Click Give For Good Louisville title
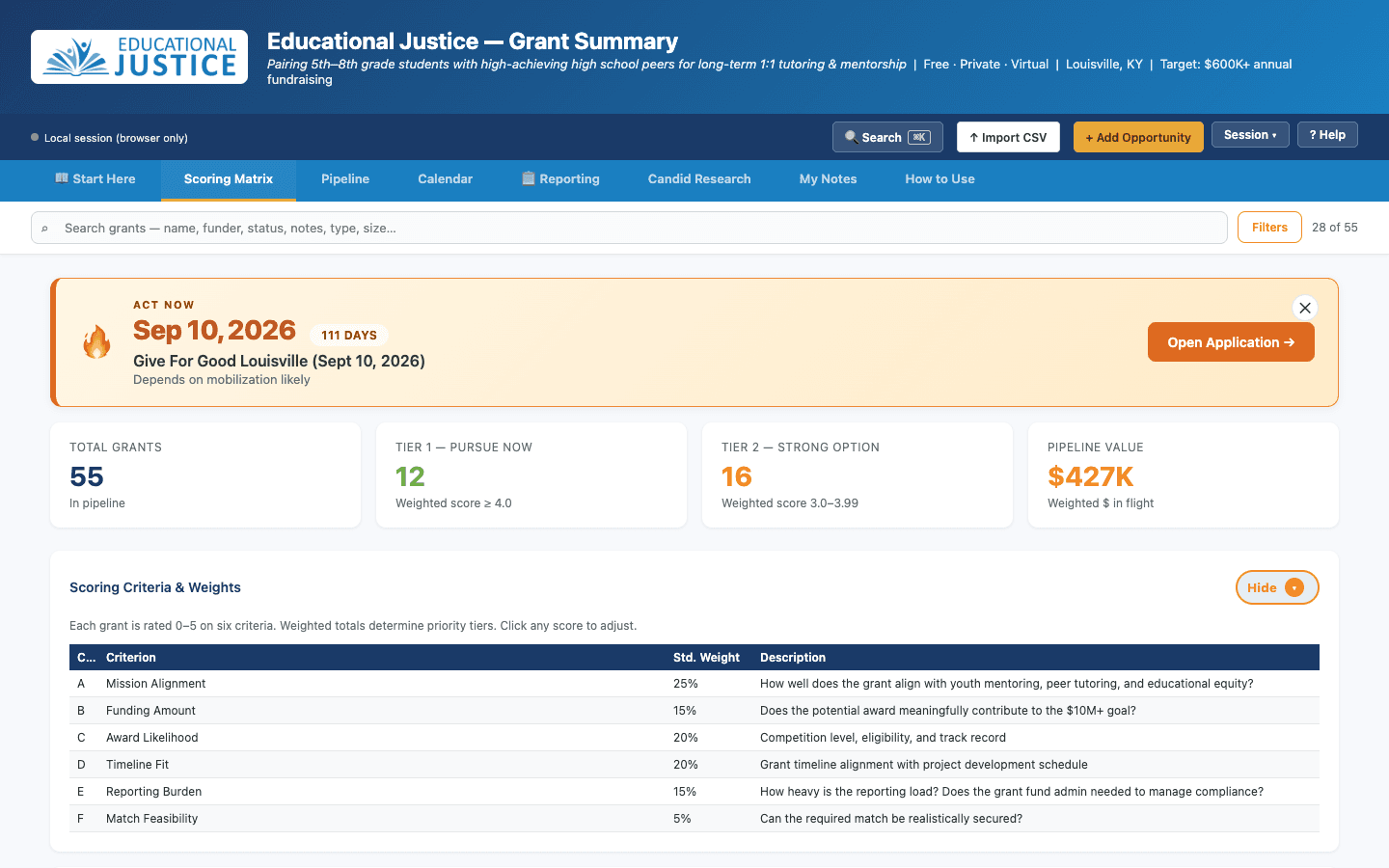Viewport: 1389px width, 868px height. click(x=279, y=361)
